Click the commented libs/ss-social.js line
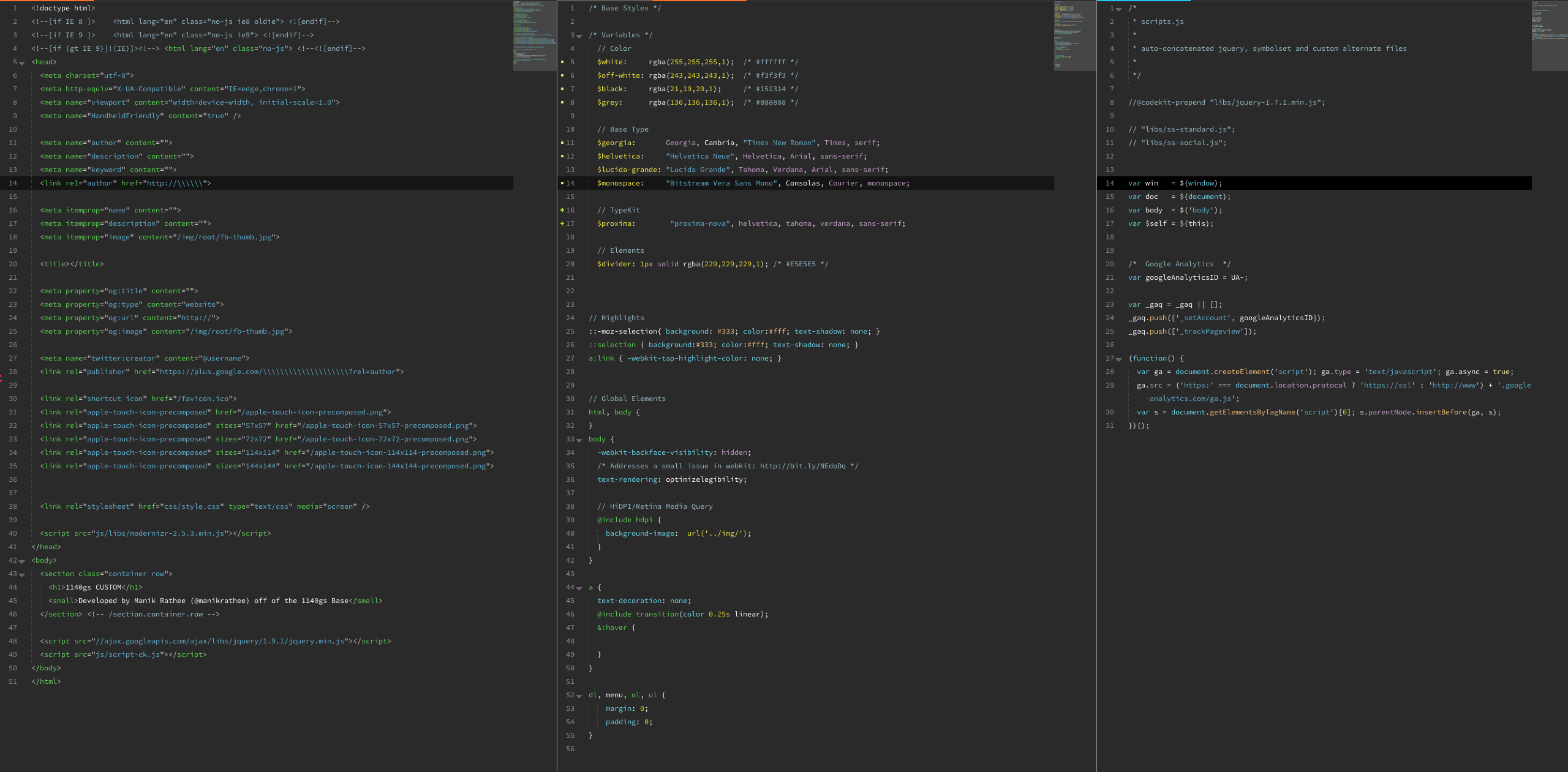Viewport: 1568px width, 772px height. point(1177,143)
